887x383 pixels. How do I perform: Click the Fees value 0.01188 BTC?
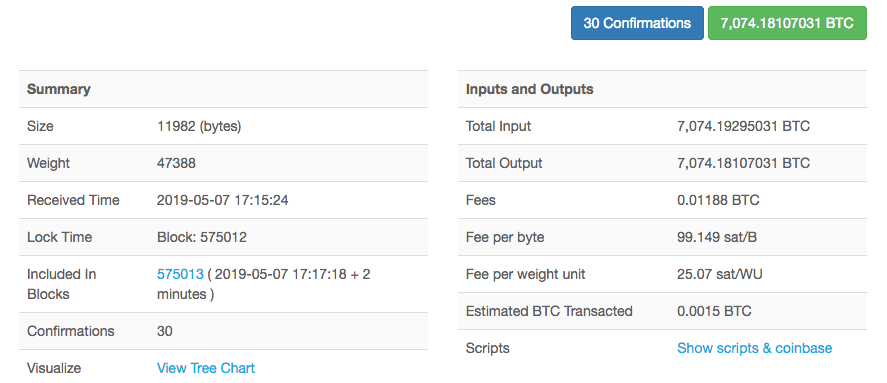click(x=718, y=200)
